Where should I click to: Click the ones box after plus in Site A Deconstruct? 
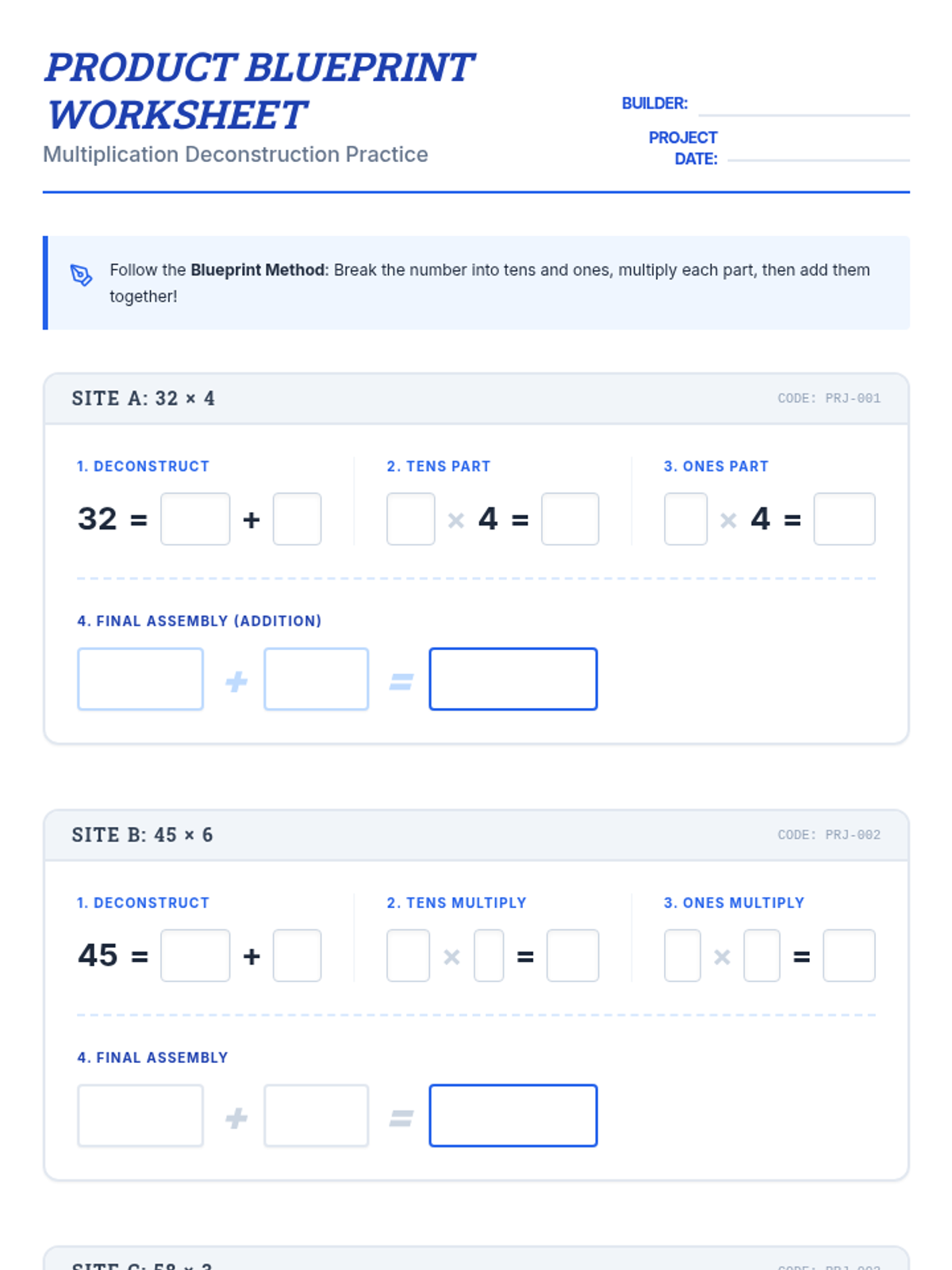pyautogui.click(x=297, y=519)
